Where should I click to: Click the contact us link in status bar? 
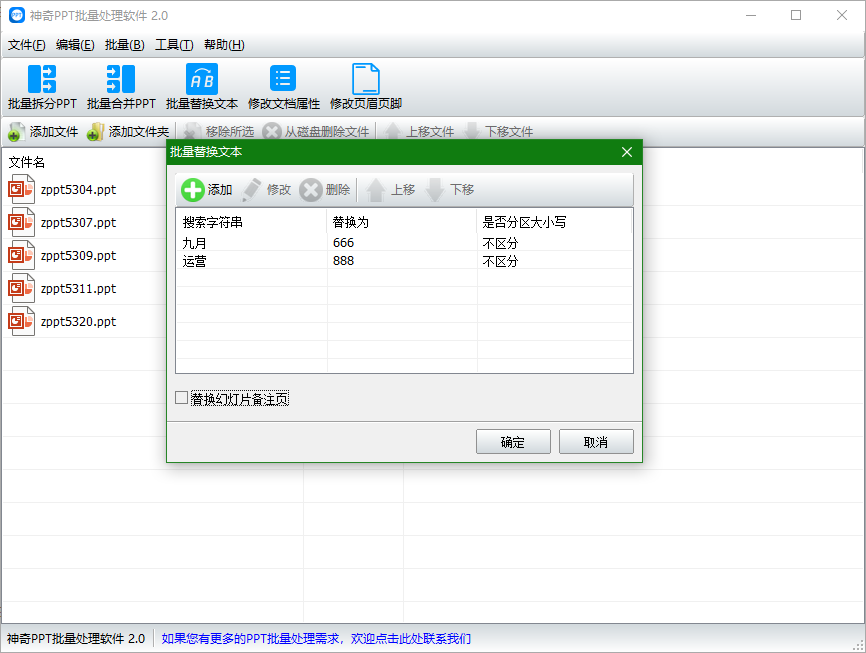[x=316, y=638]
